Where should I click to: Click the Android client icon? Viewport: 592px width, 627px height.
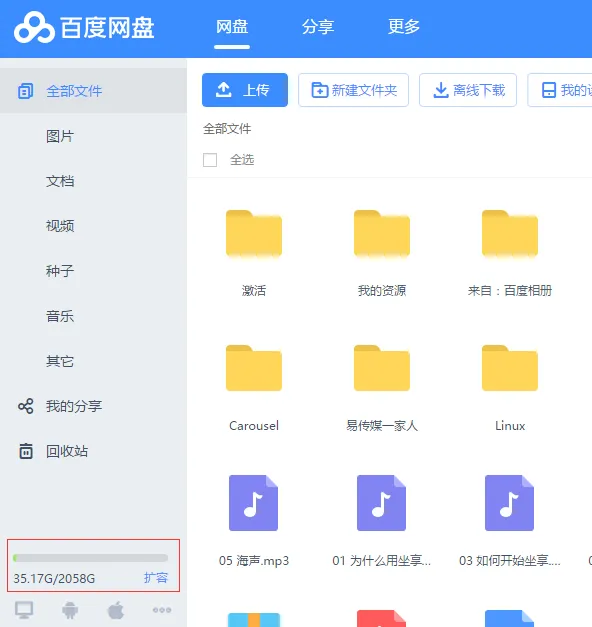tap(70, 610)
